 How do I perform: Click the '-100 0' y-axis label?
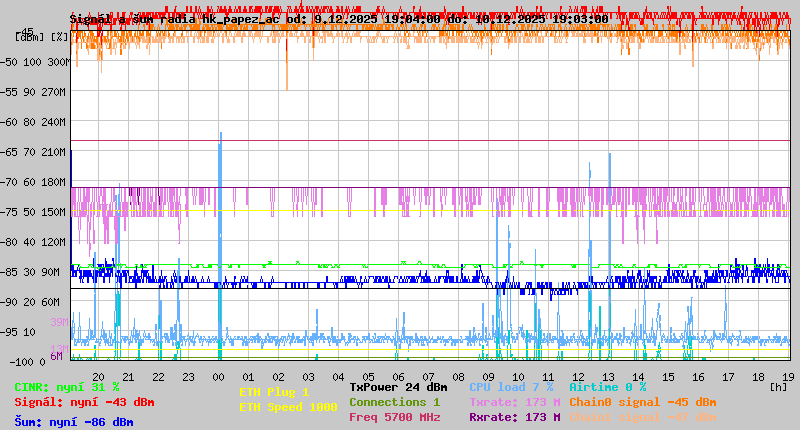[28, 362]
